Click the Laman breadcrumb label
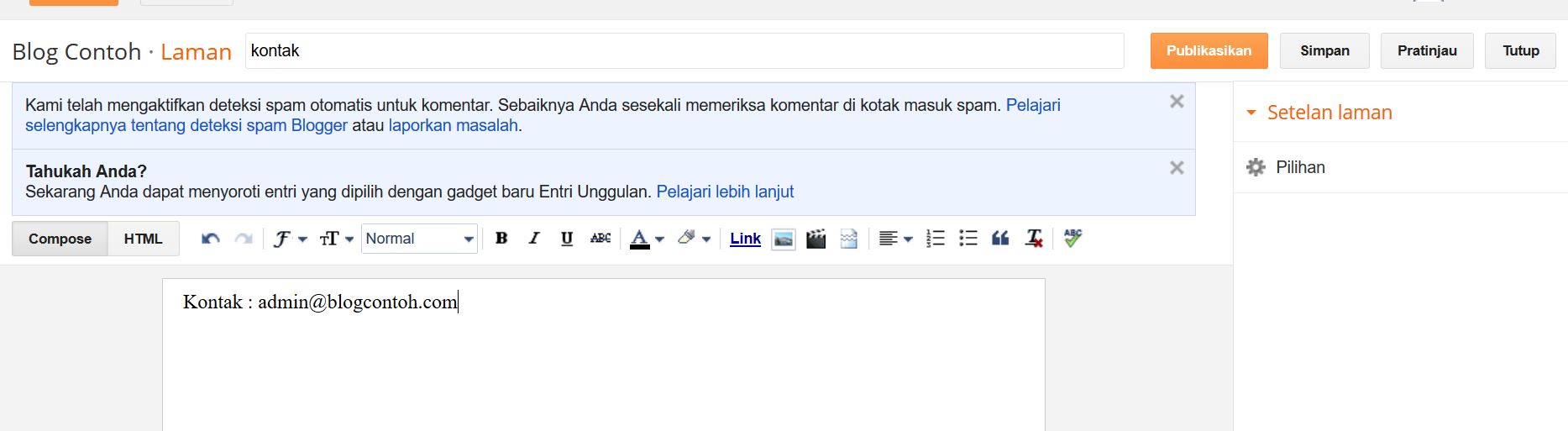This screenshot has width=1568, height=431. 196,51
